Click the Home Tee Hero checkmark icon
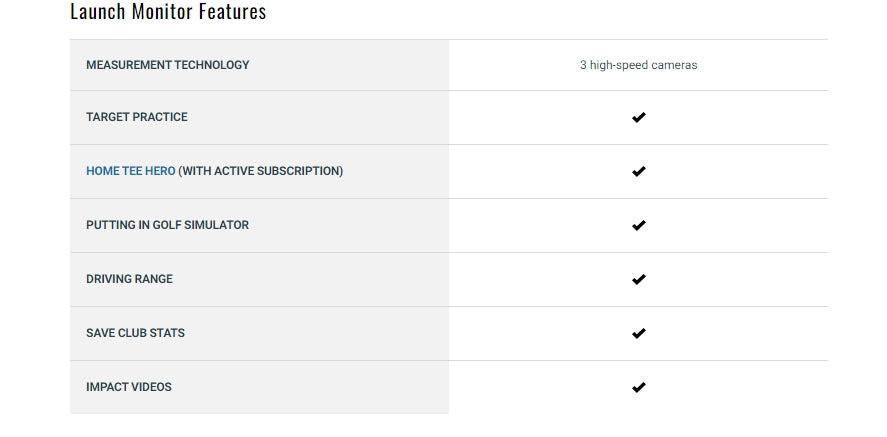This screenshot has height=437, width=887. [x=638, y=171]
